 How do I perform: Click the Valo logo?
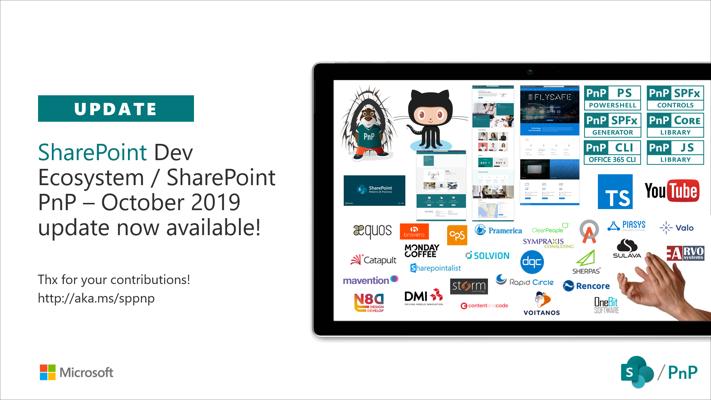coord(677,227)
